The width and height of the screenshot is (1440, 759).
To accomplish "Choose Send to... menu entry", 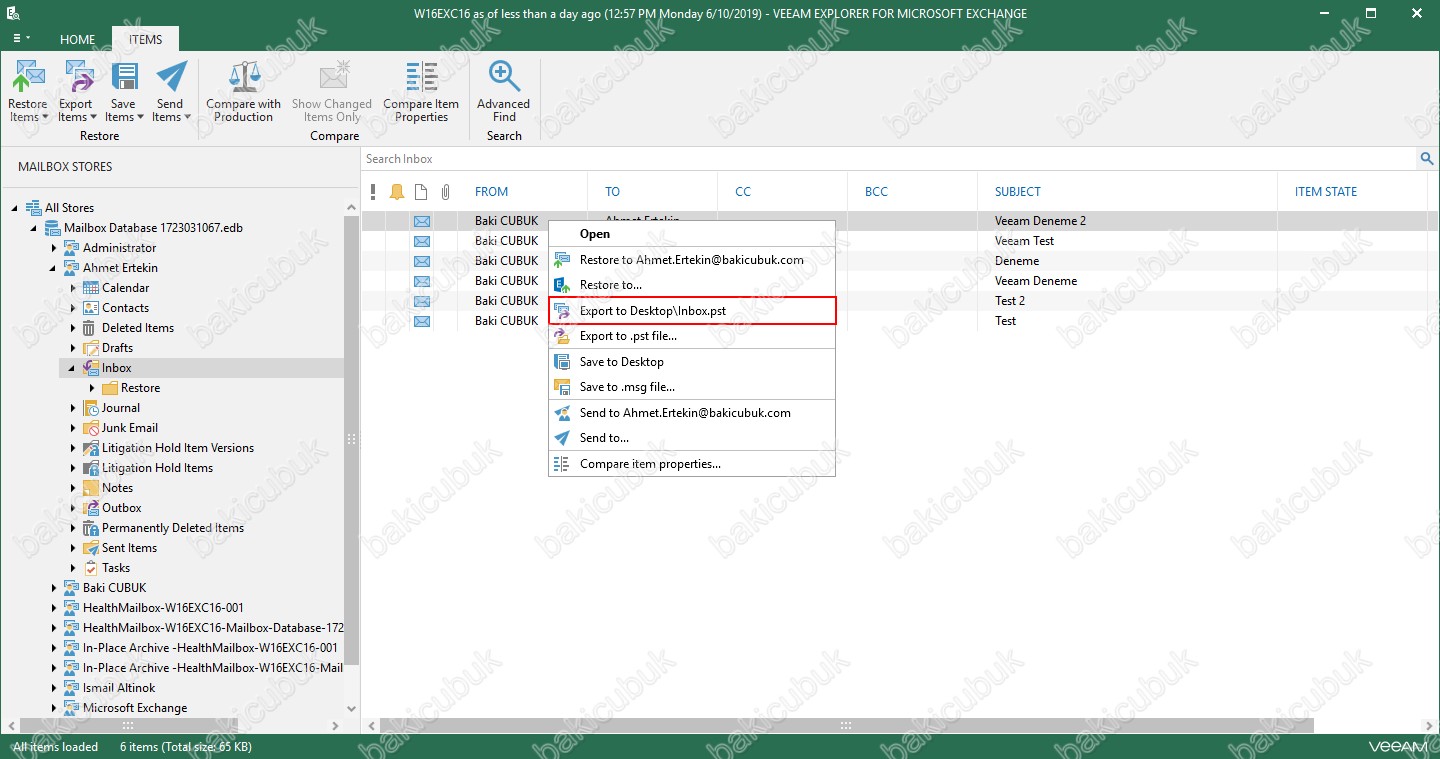I will click(x=692, y=438).
